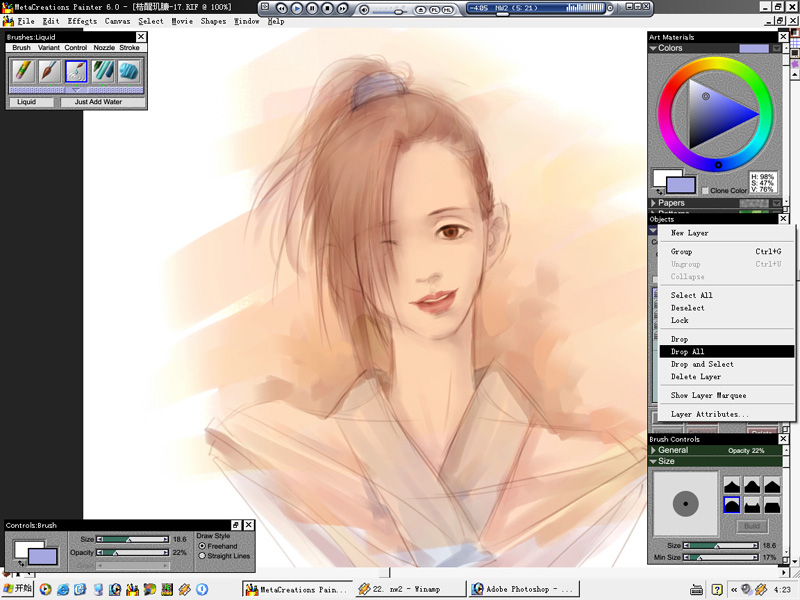Adjust Min Size slider in Brush Controls
800x600 pixels.
tap(720, 558)
